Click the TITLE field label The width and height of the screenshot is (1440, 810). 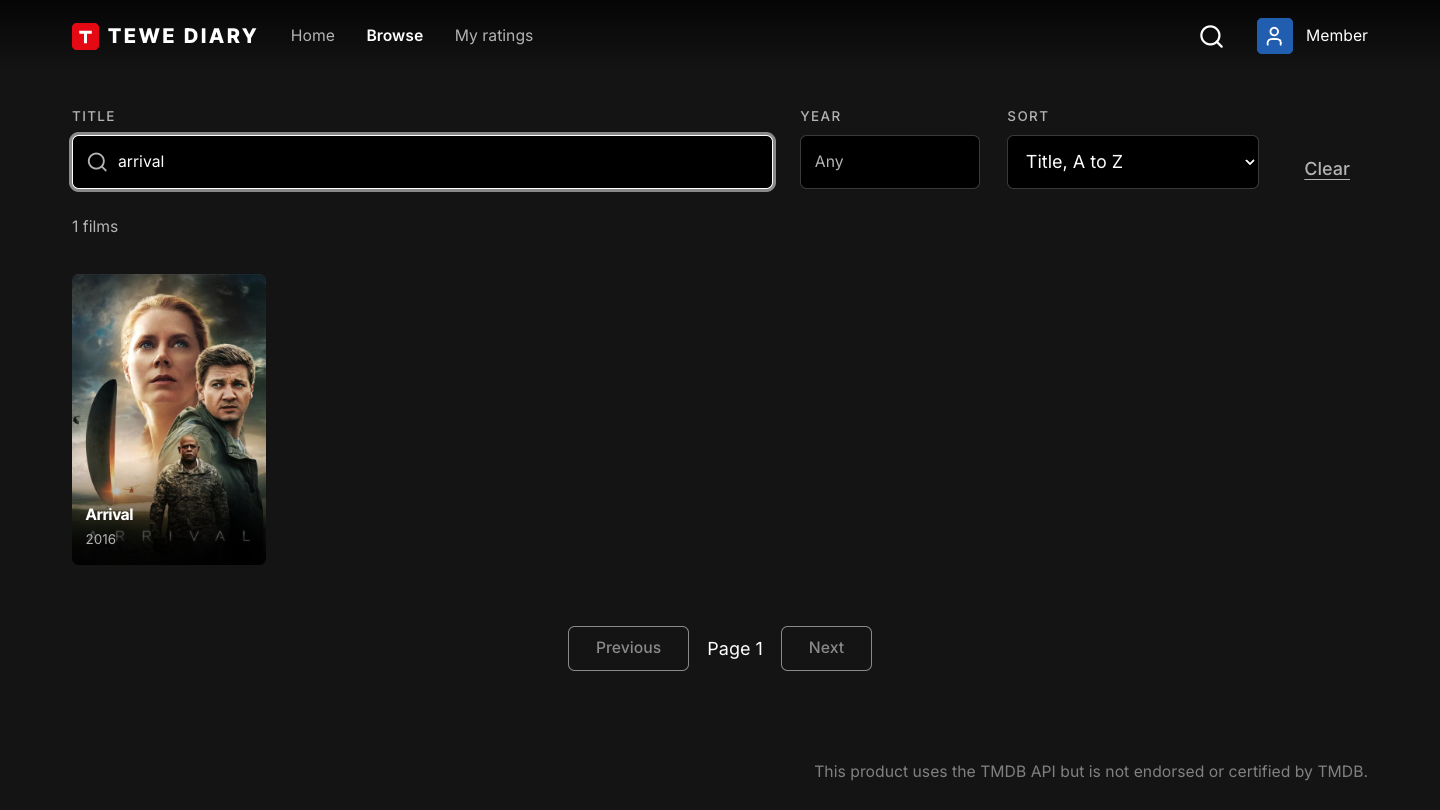[93, 116]
